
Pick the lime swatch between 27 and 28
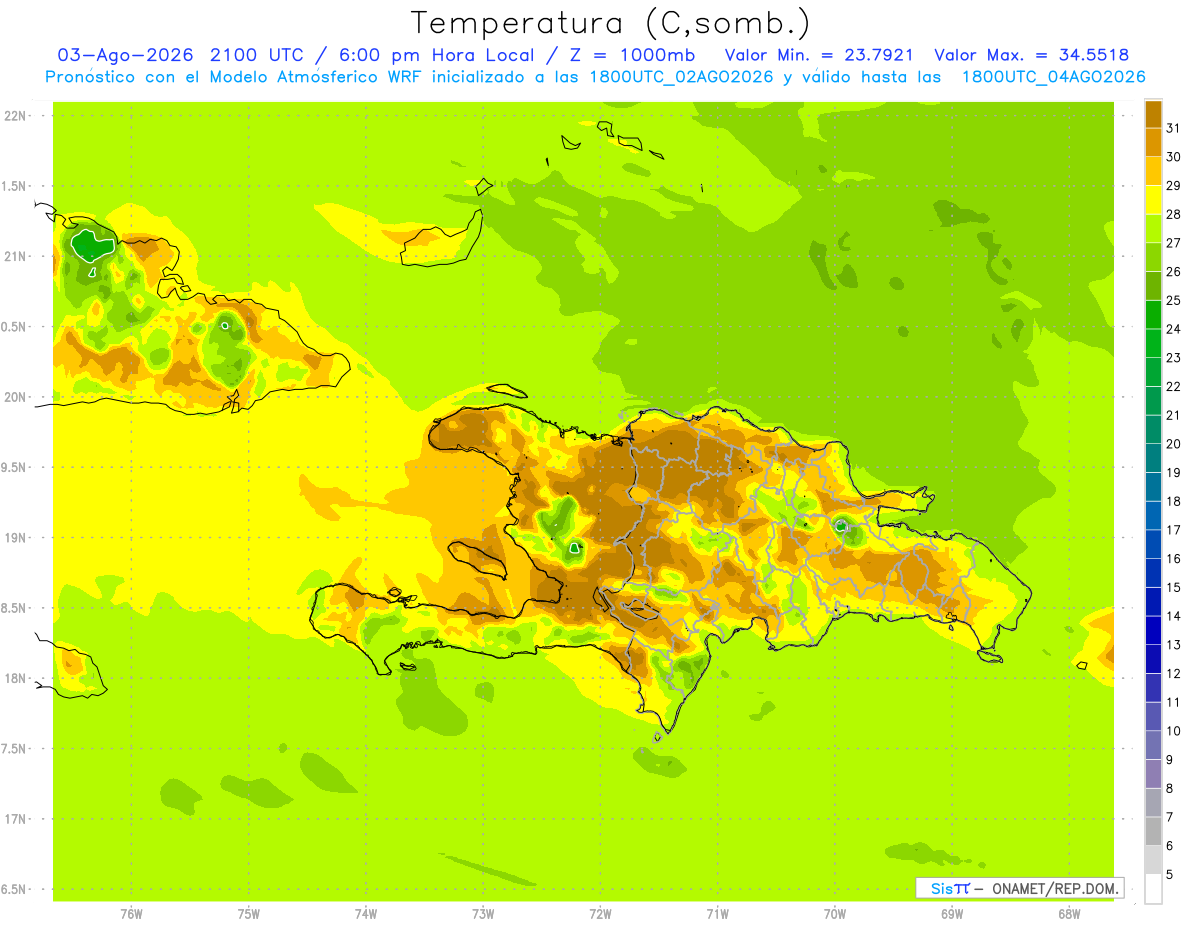pyautogui.click(x=1153, y=229)
